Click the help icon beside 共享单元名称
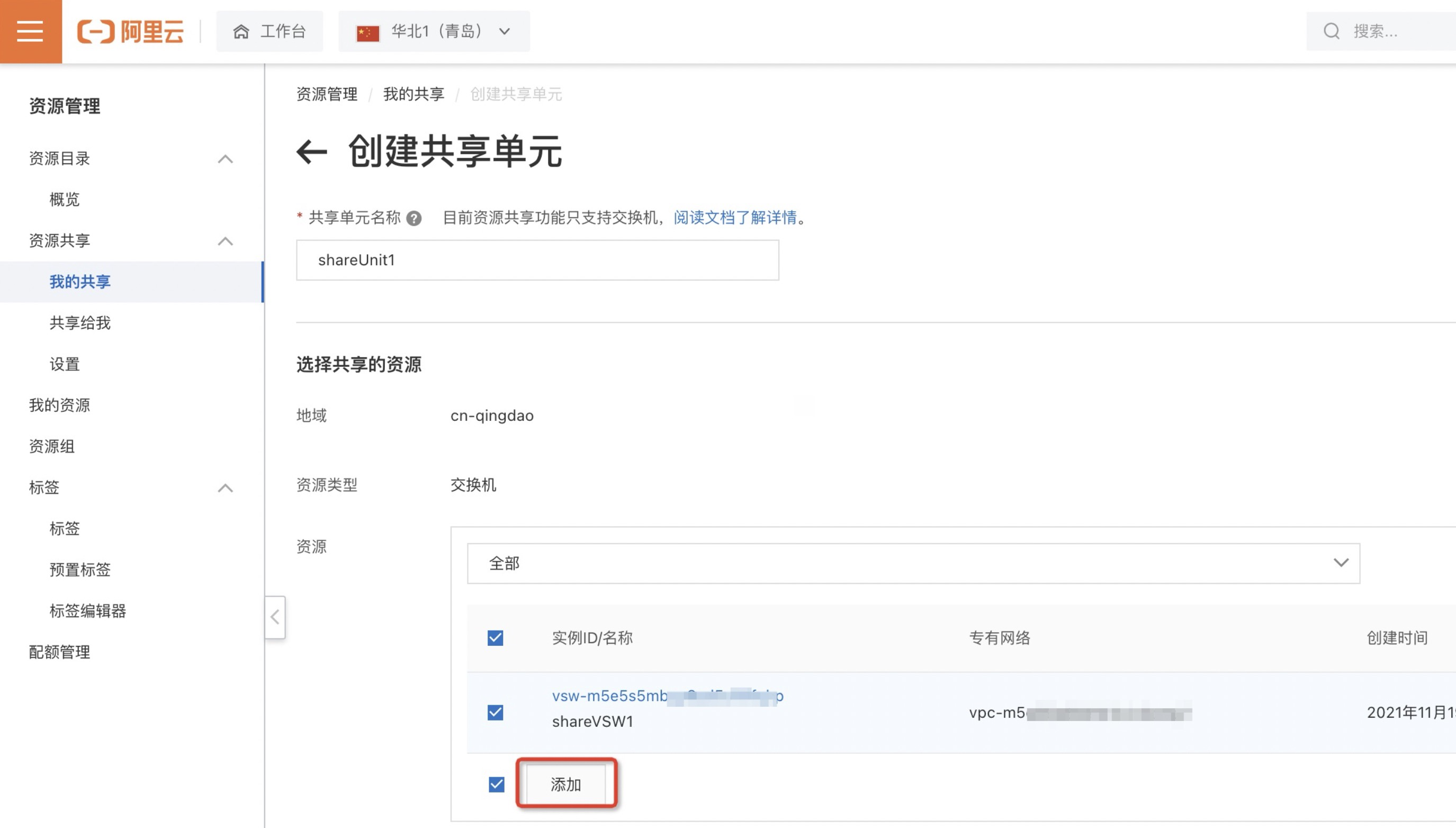The width and height of the screenshot is (1456, 828). pos(414,218)
